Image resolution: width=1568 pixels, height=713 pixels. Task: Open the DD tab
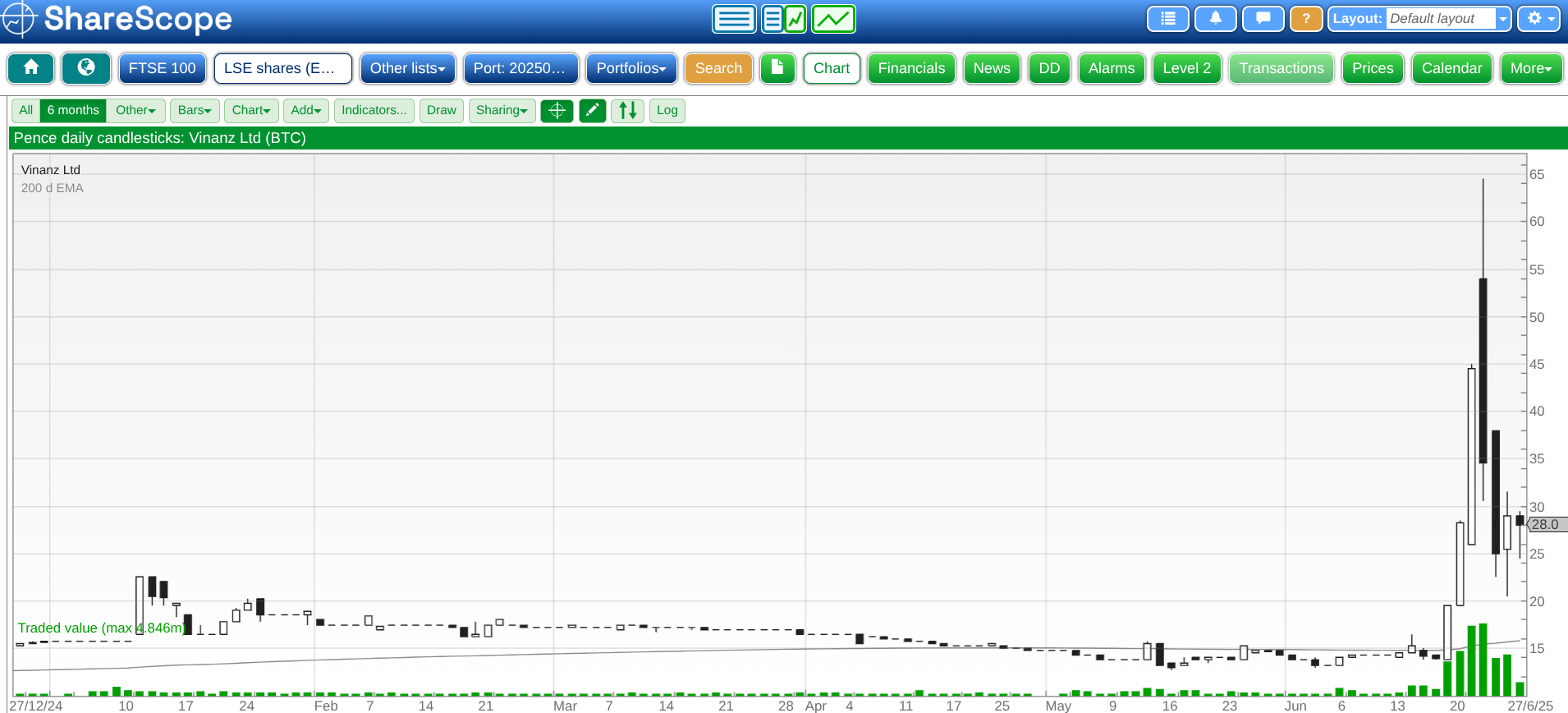point(1049,68)
